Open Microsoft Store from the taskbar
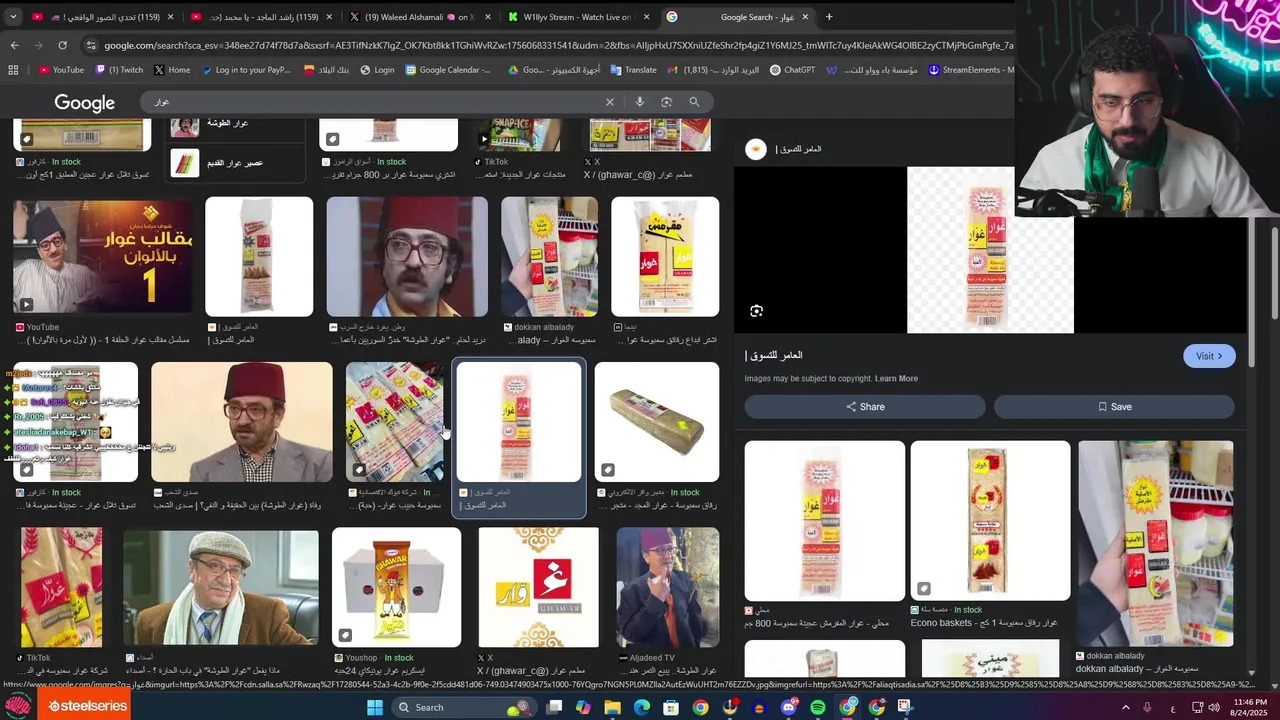This screenshot has width=1280, height=720. [x=671, y=707]
